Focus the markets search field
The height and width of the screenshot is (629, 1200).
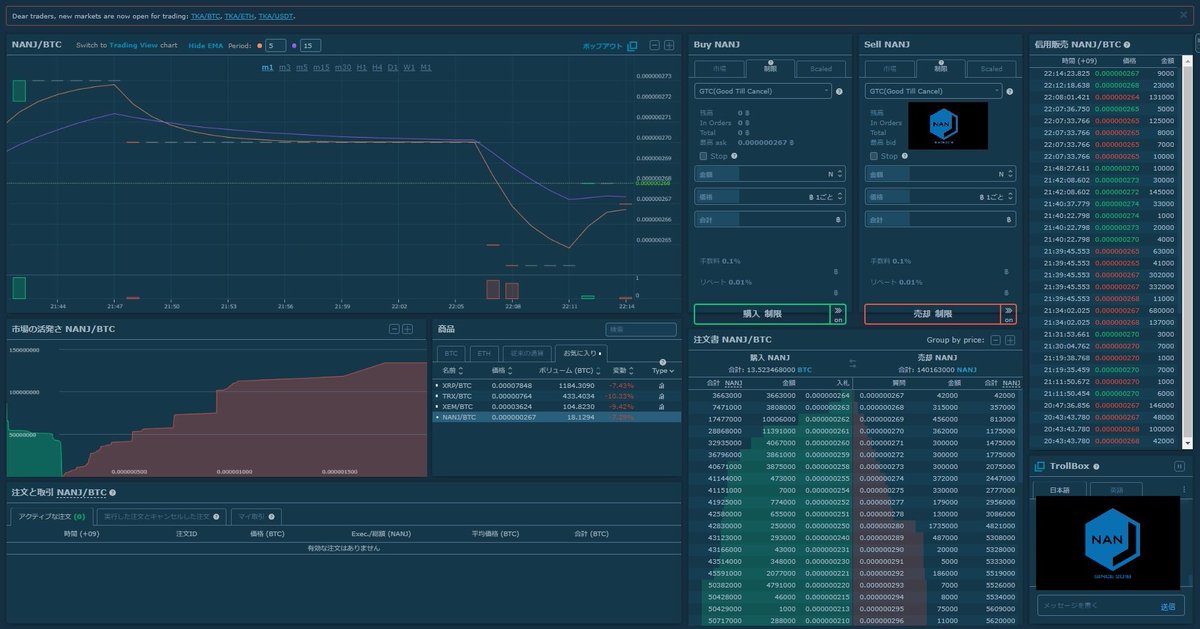click(x=641, y=329)
